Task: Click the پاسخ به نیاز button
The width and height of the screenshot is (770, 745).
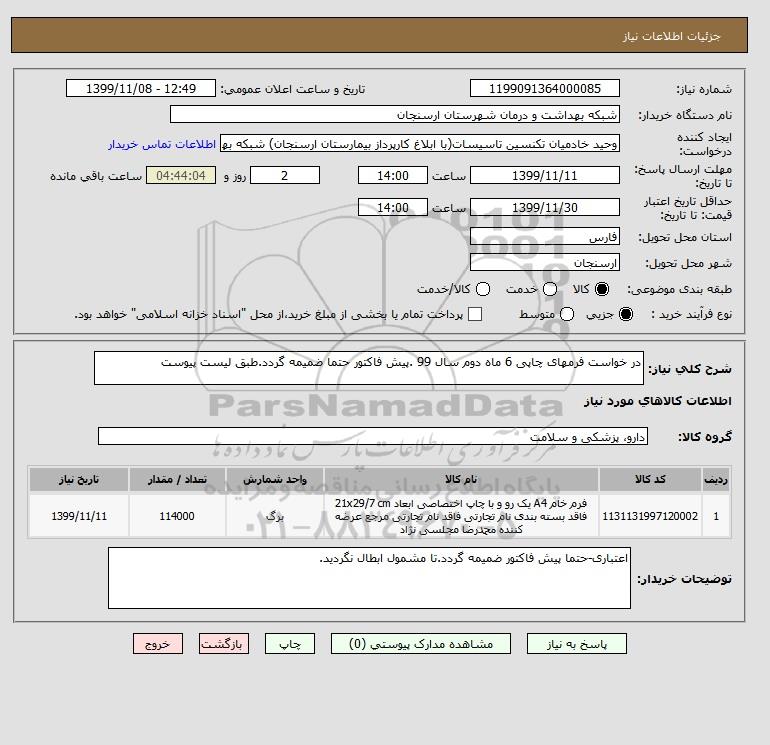Action: pyautogui.click(x=577, y=644)
